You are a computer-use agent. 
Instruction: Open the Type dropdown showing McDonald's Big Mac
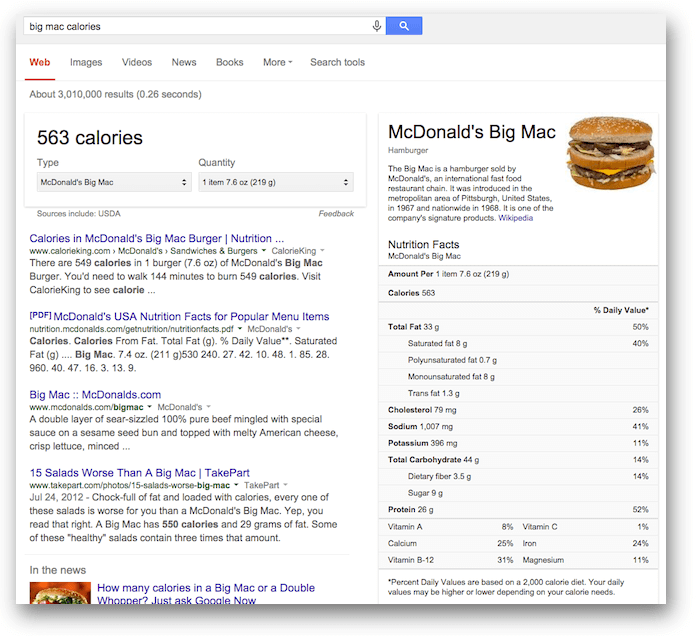click(x=114, y=182)
